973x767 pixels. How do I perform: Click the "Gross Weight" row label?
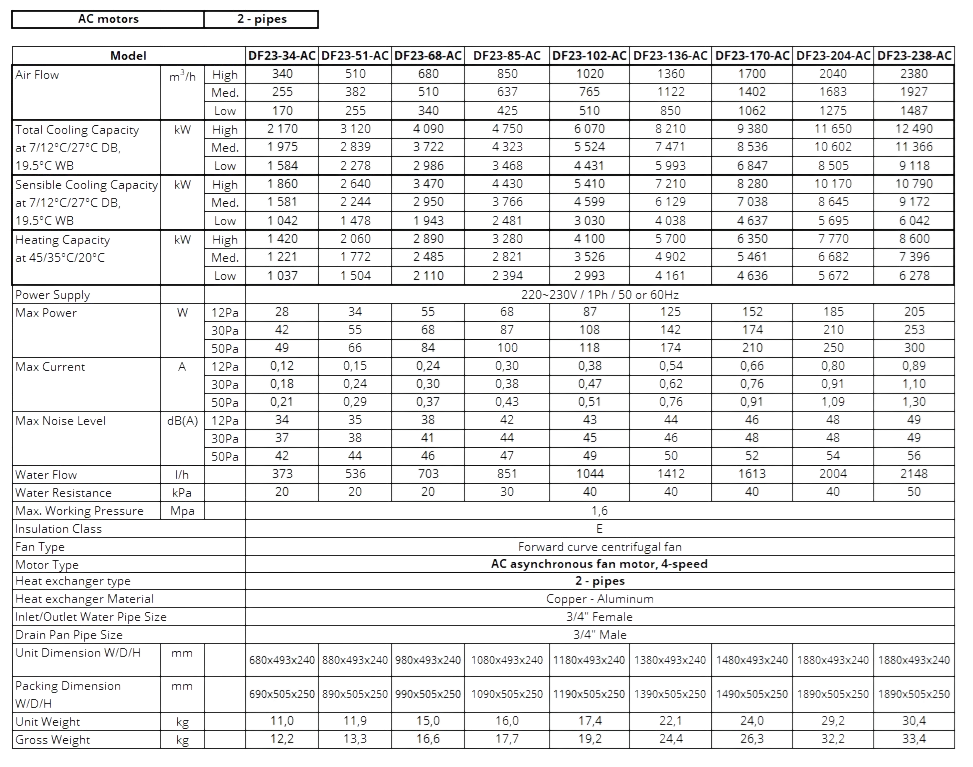pos(53,740)
